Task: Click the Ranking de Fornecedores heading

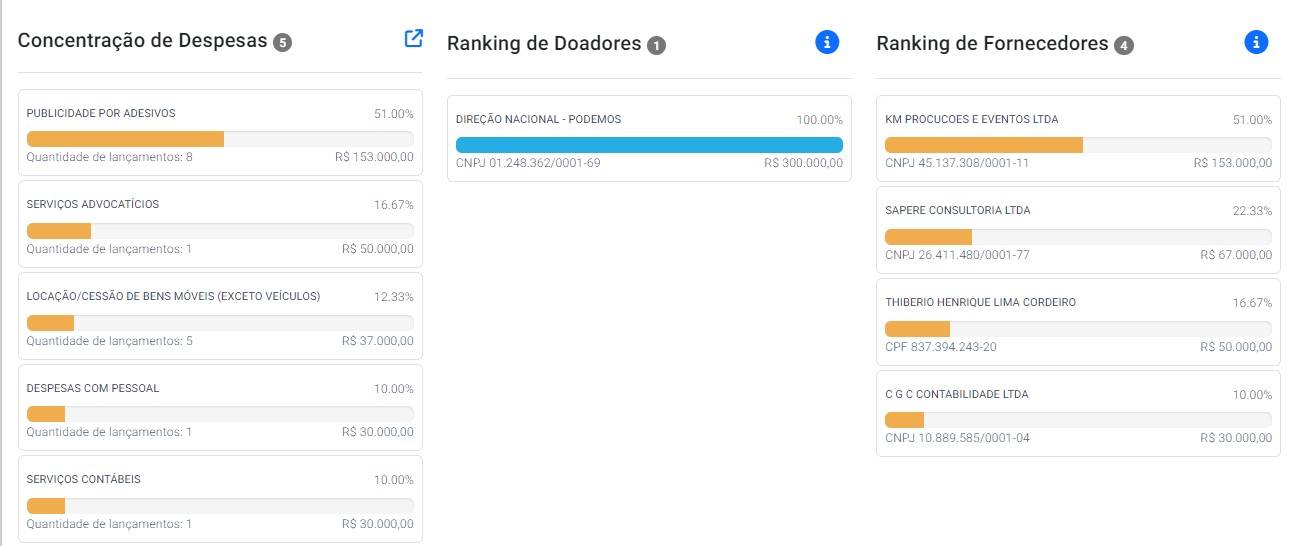Action: (x=992, y=44)
